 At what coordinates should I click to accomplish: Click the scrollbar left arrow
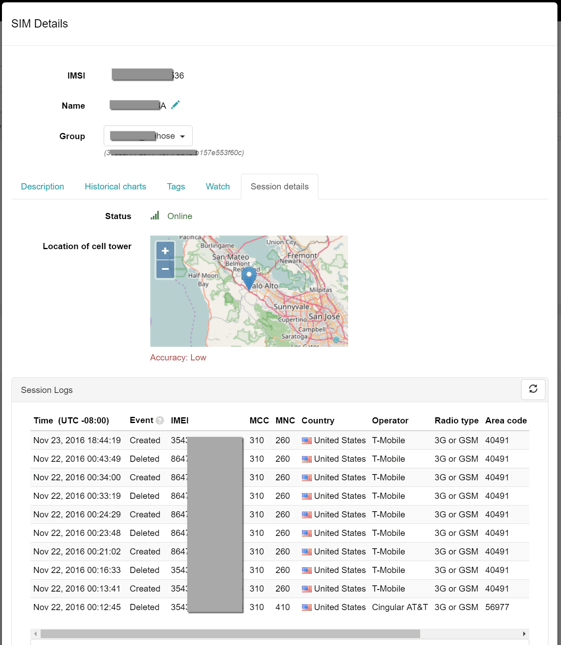(x=36, y=633)
